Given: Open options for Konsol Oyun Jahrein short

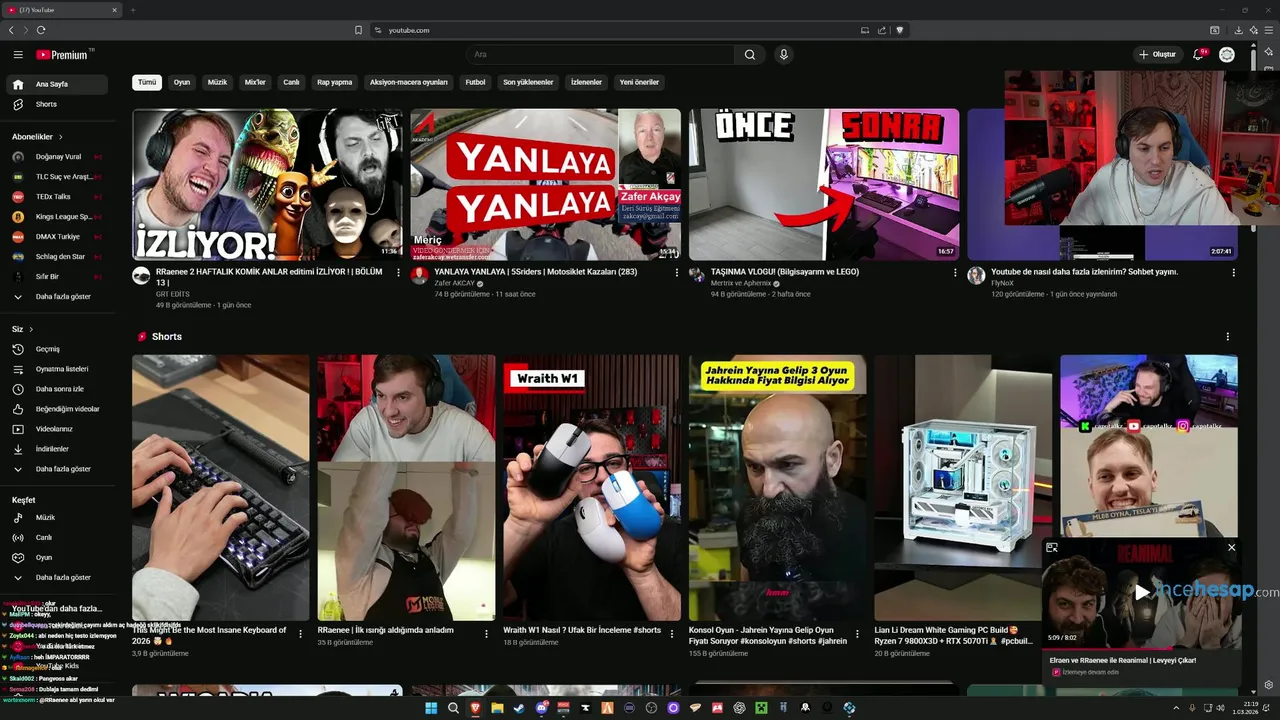Looking at the screenshot, I should point(857,634).
